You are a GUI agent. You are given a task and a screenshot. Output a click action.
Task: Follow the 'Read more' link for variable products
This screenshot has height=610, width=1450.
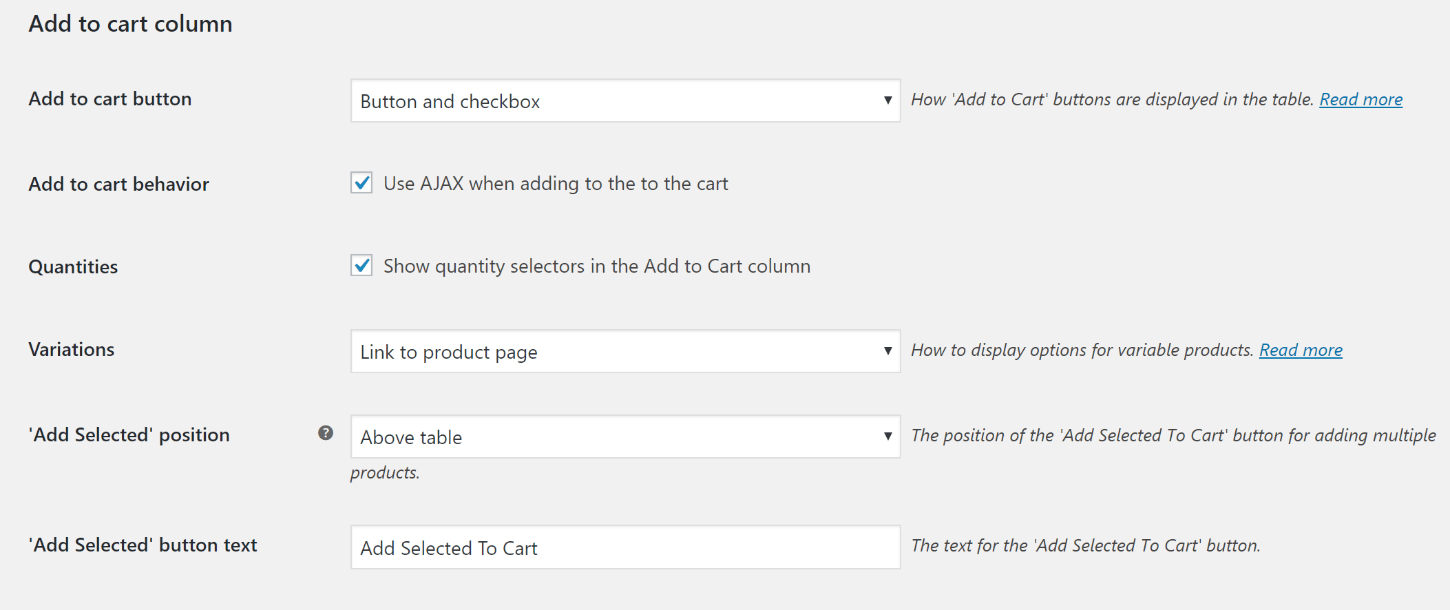1300,349
